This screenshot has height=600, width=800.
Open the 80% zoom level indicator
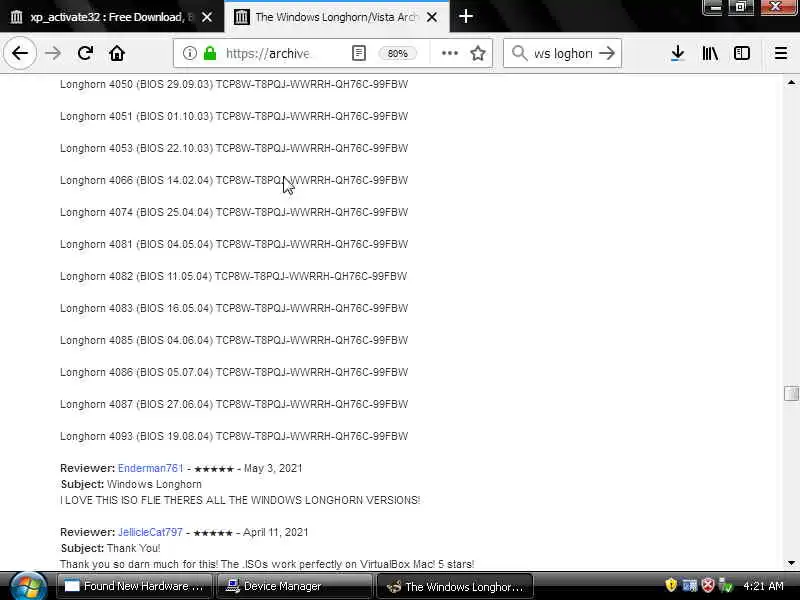397,53
